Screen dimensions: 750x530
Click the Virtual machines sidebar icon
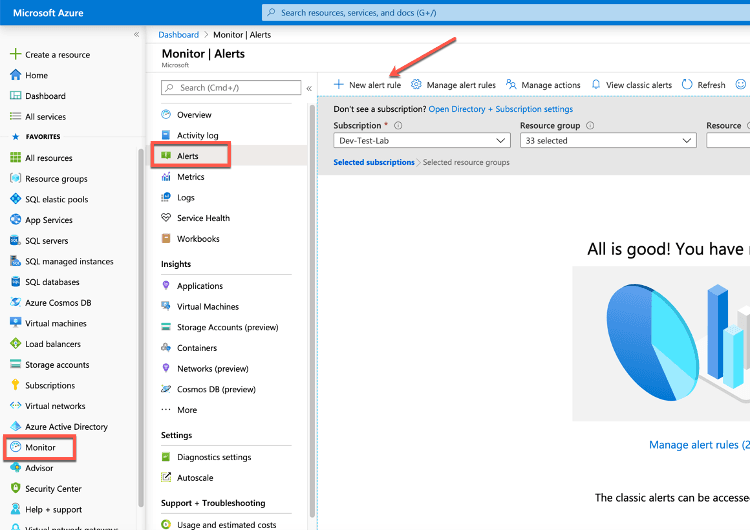15,323
